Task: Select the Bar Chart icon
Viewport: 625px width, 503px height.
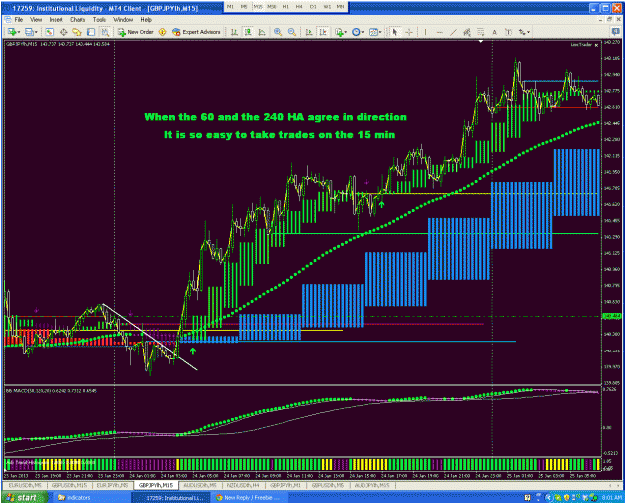Action: [234, 32]
